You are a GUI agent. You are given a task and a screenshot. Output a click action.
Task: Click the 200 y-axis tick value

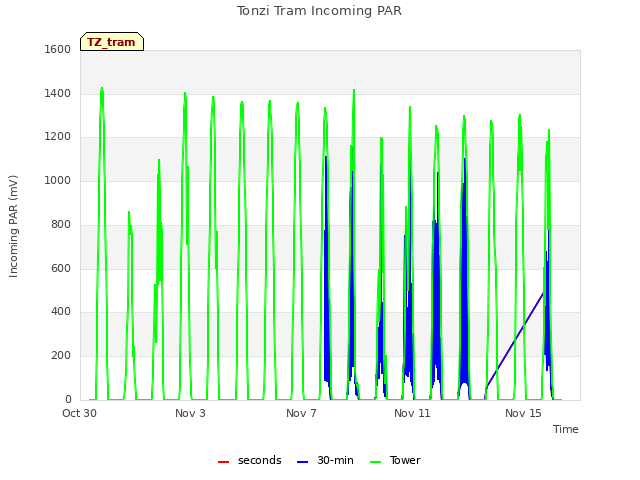tap(61, 356)
